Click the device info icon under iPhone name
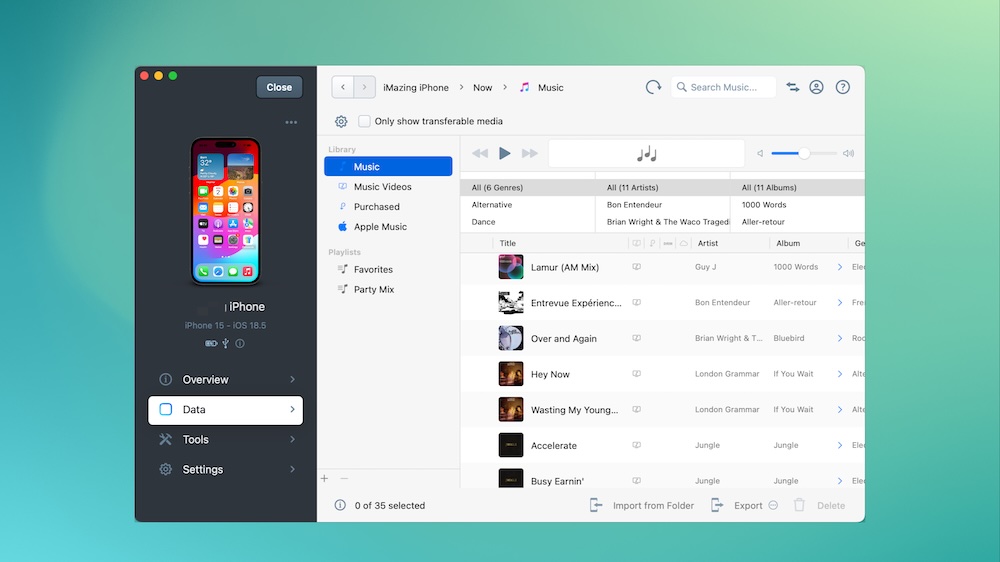The width and height of the screenshot is (1000, 562). tap(240, 343)
